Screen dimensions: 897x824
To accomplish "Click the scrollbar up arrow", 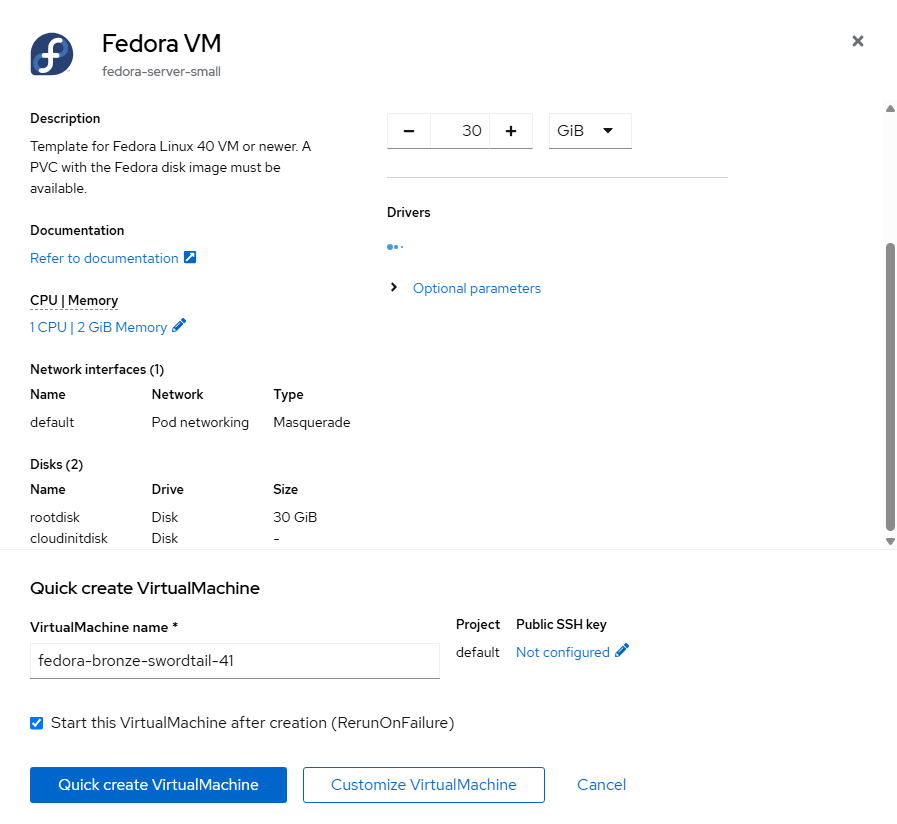I will [890, 109].
